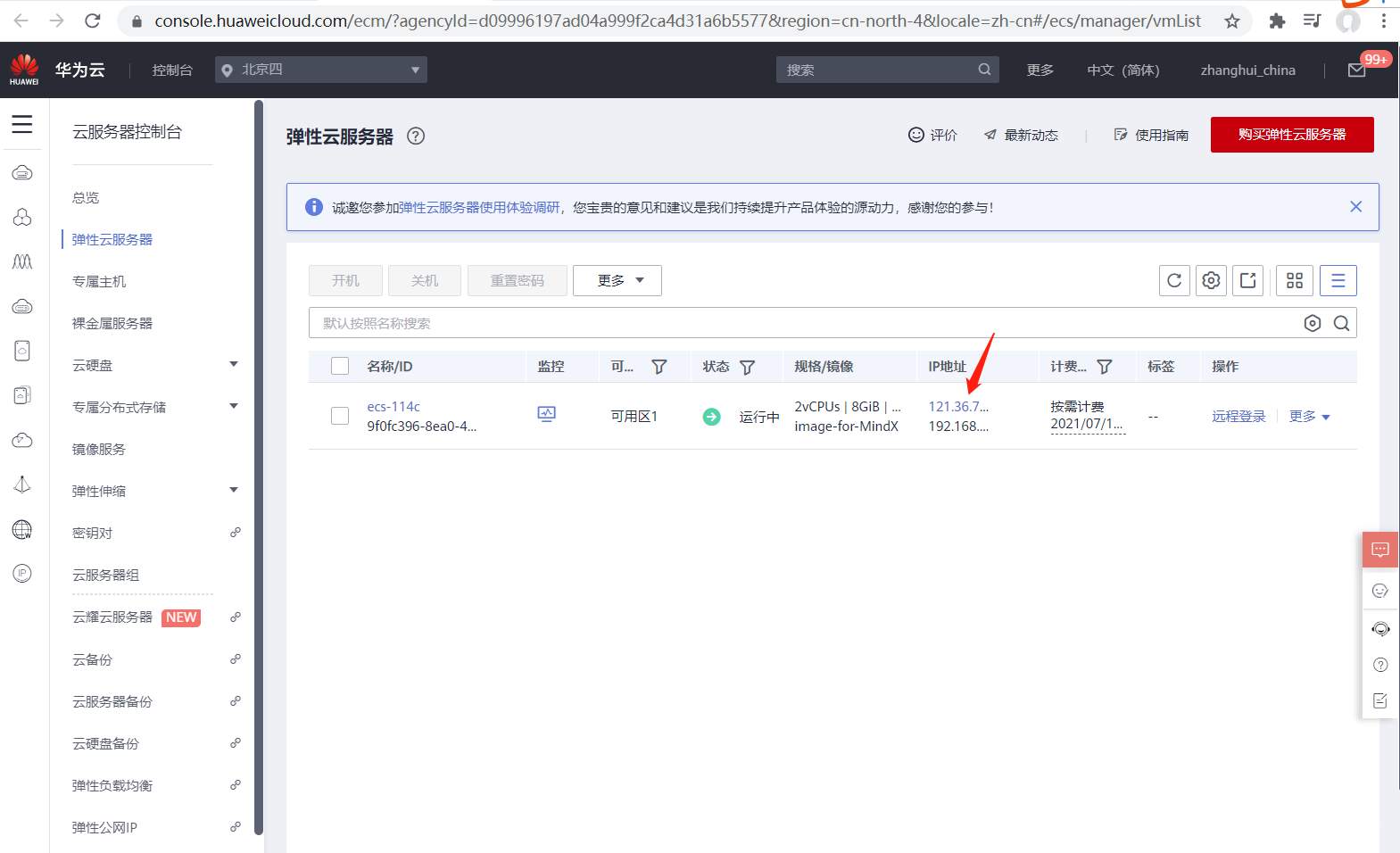
Task: Select 云服务器组 in the sidebar
Action: (x=106, y=575)
